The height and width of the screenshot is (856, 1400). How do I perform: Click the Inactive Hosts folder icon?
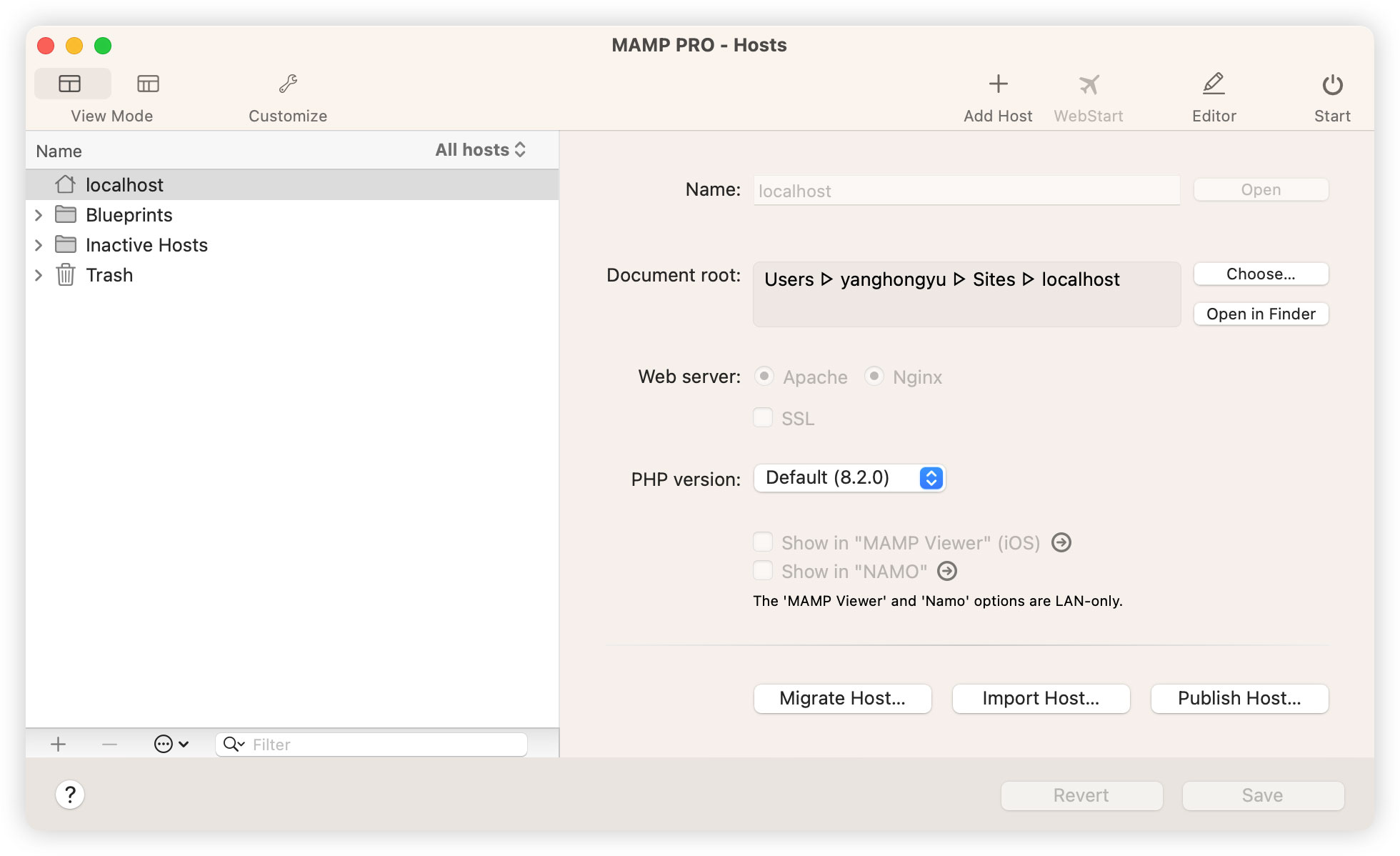point(66,244)
